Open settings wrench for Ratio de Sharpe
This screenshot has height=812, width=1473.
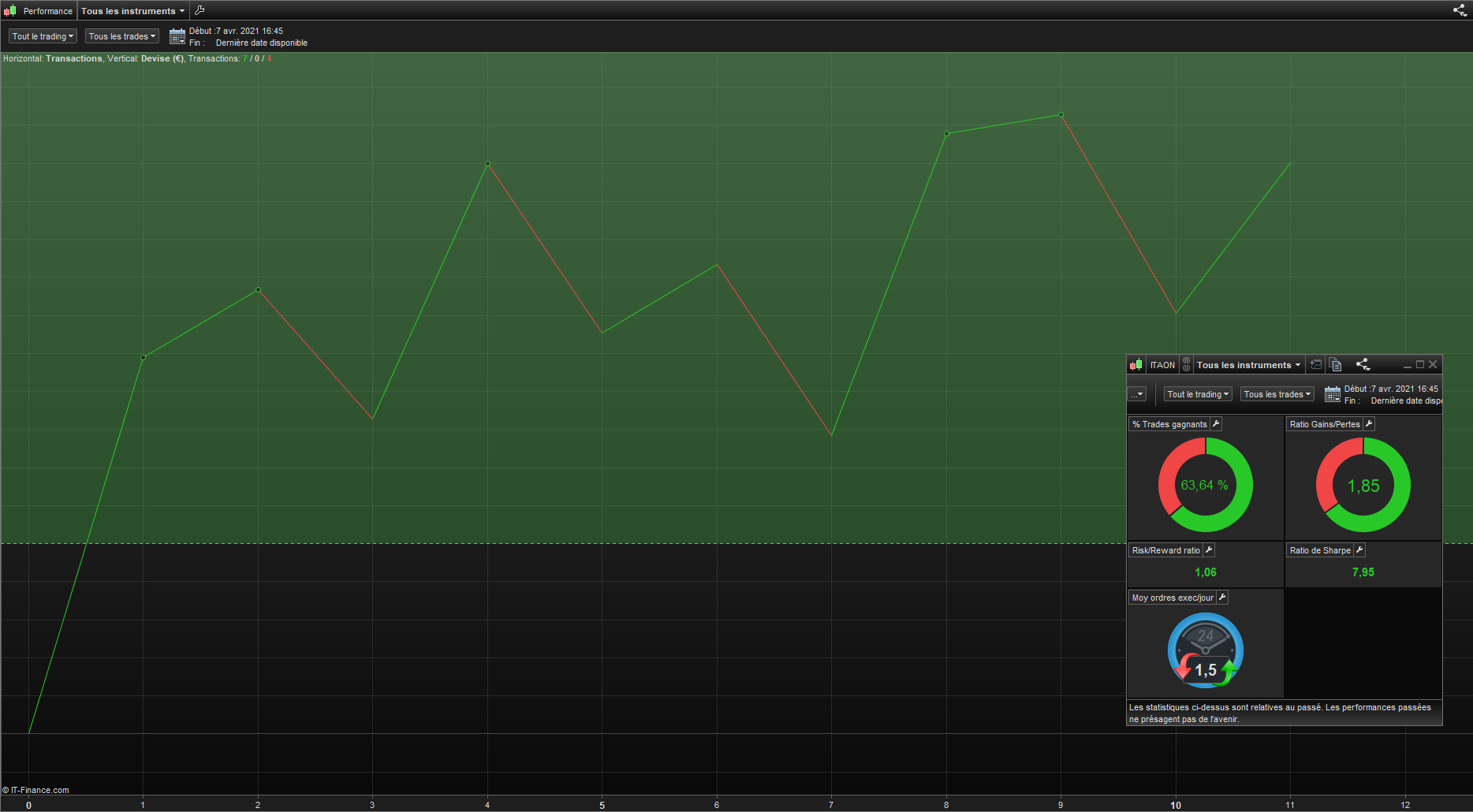1359,550
